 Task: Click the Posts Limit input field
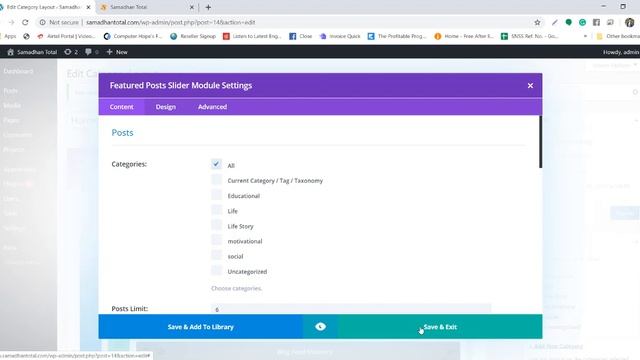tap(351, 309)
